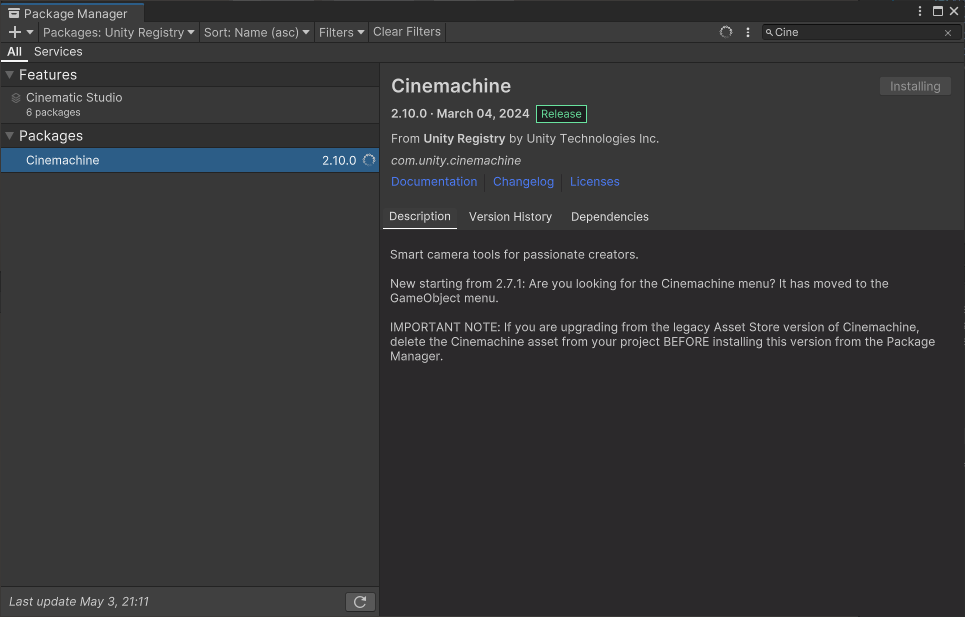Open the Cinemachine Documentation link
The width and height of the screenshot is (965, 617).
pyautogui.click(x=434, y=182)
